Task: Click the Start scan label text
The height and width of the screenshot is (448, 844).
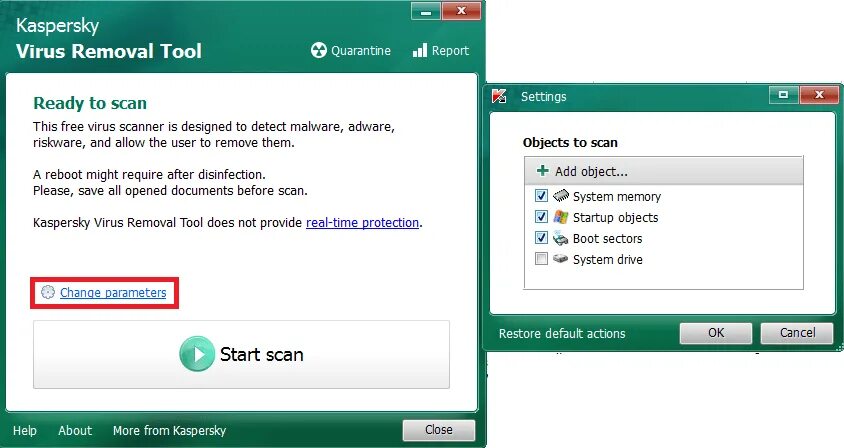Action: point(262,354)
